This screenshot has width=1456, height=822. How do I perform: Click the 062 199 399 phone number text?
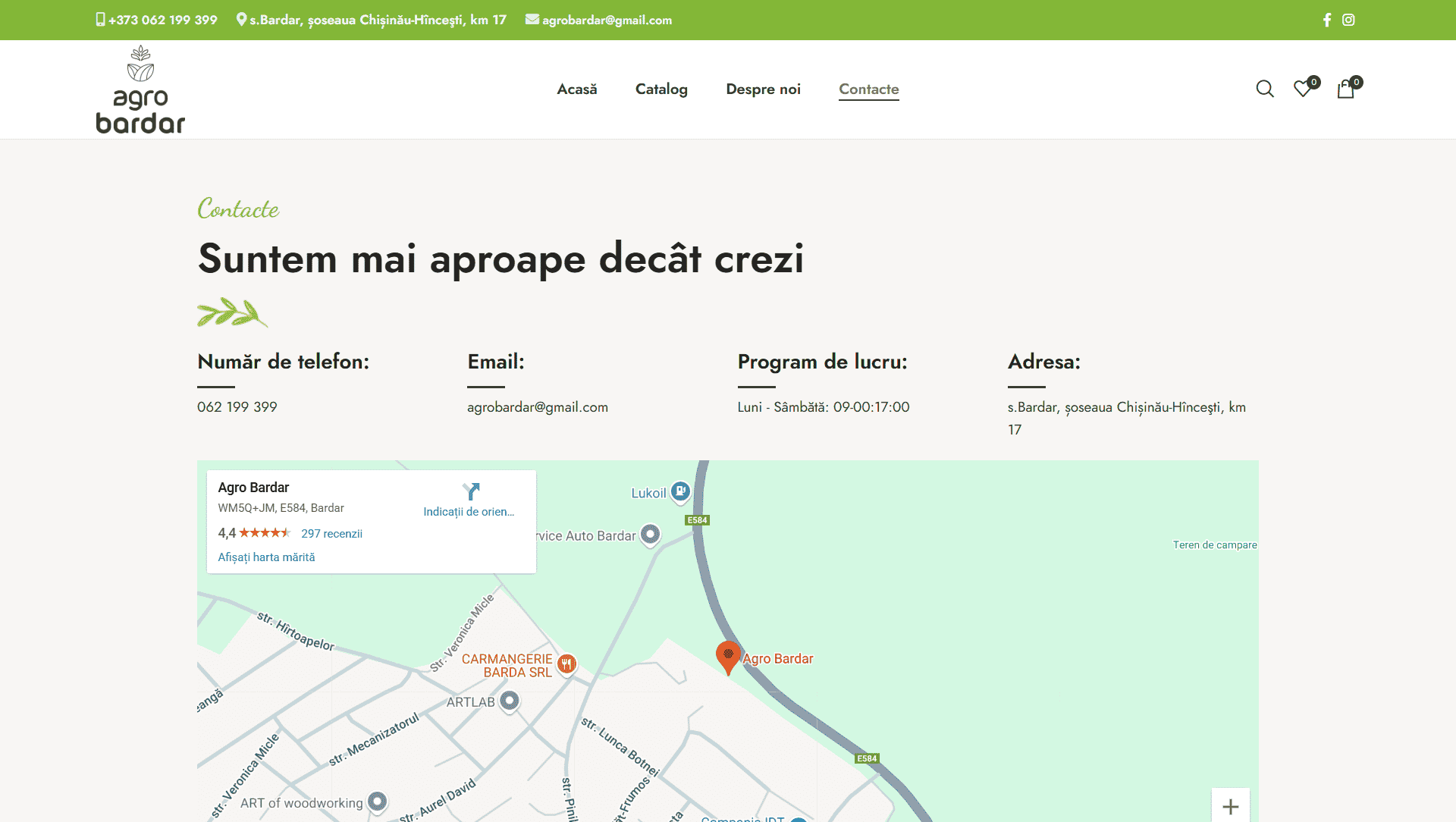click(237, 407)
